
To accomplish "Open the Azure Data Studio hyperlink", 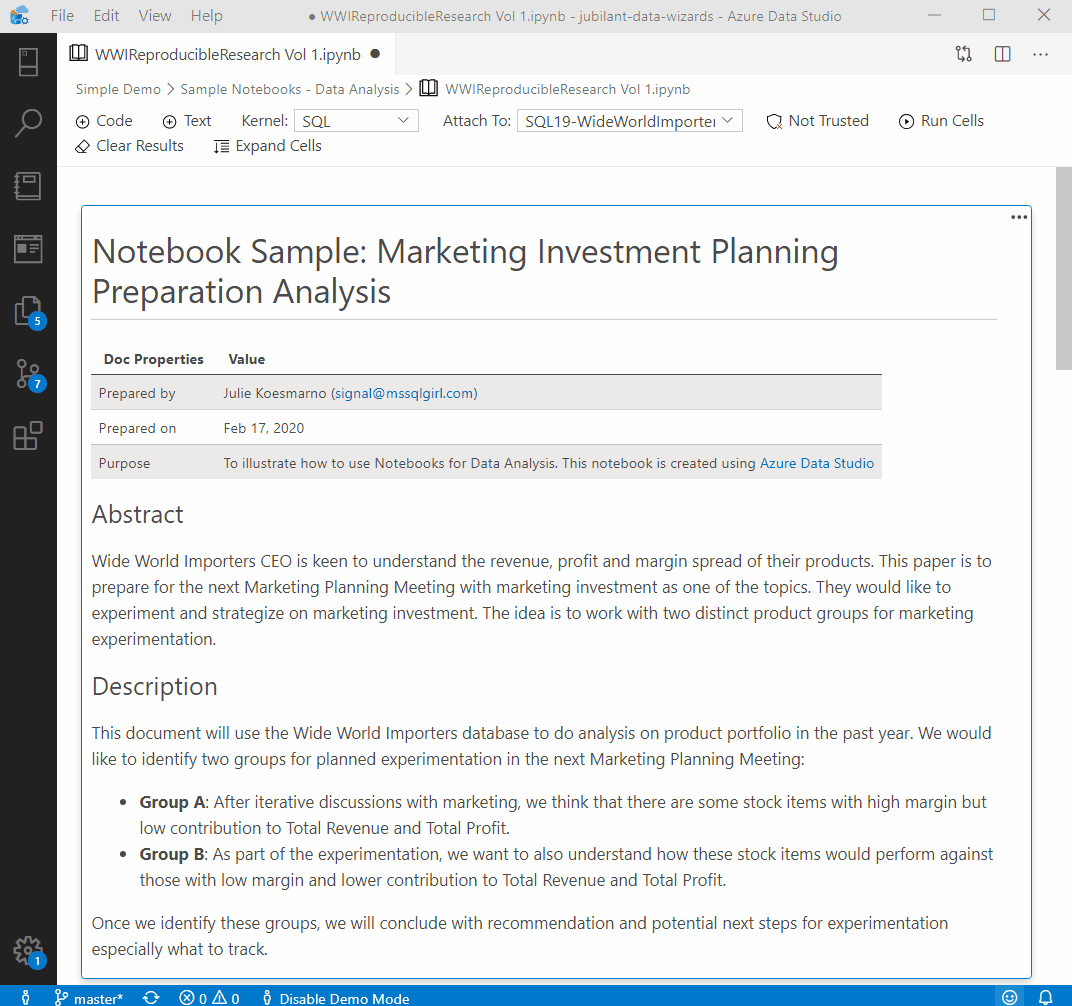I will [817, 463].
